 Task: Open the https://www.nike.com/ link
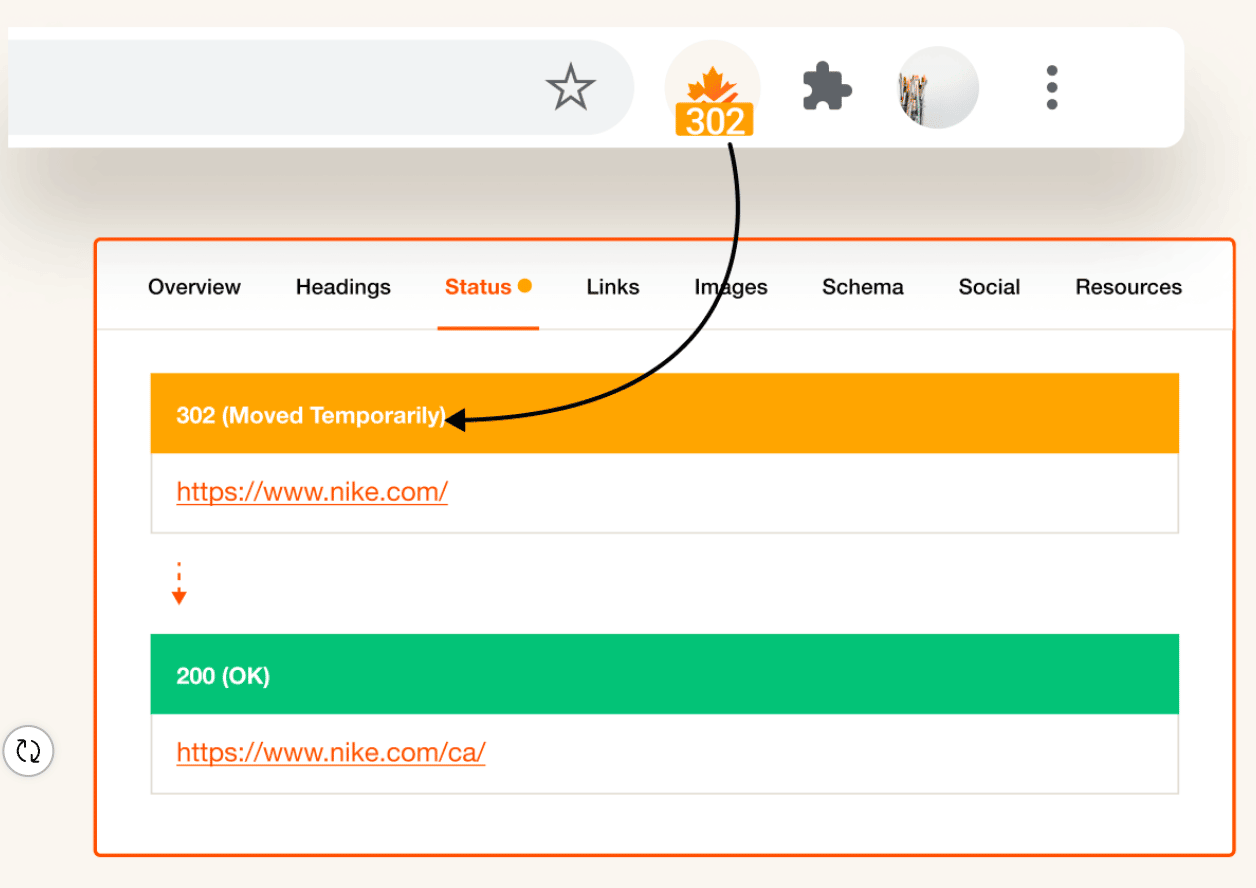click(x=312, y=492)
